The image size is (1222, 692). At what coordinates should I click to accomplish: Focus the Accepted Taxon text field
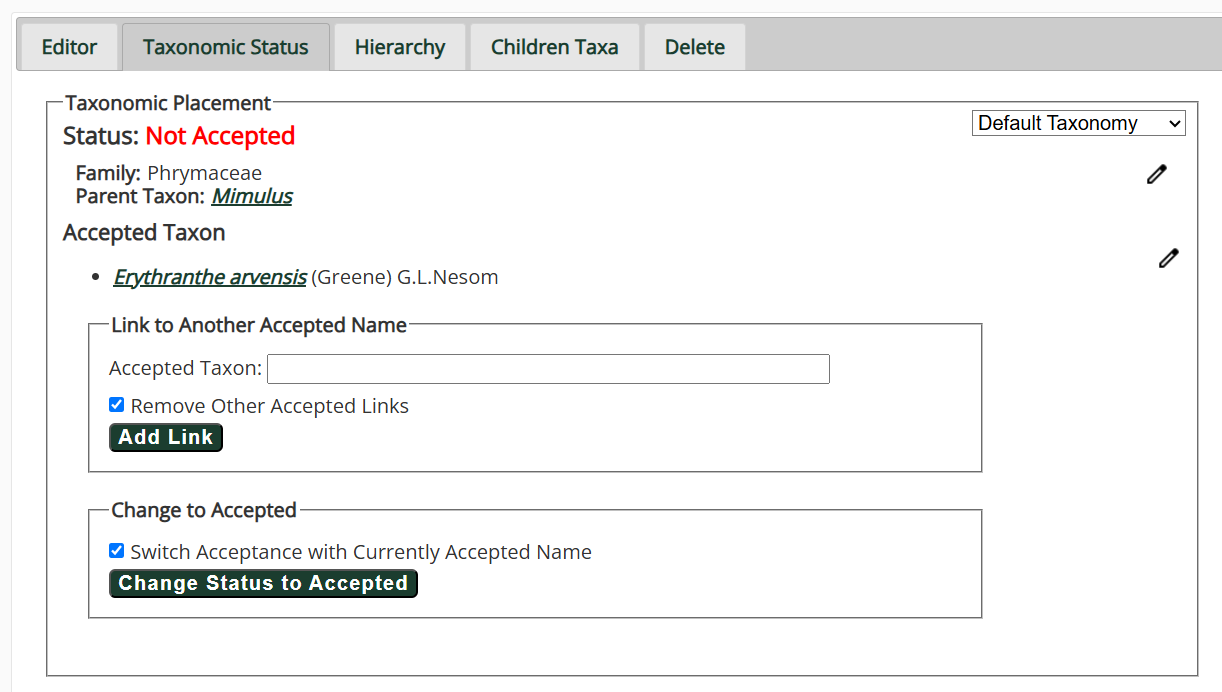[548, 369]
